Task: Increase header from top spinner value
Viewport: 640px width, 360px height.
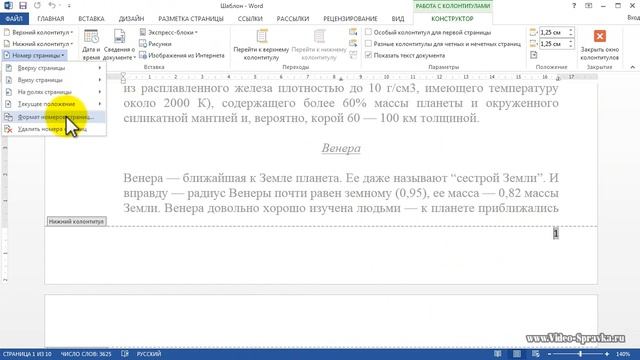Action: point(571,30)
